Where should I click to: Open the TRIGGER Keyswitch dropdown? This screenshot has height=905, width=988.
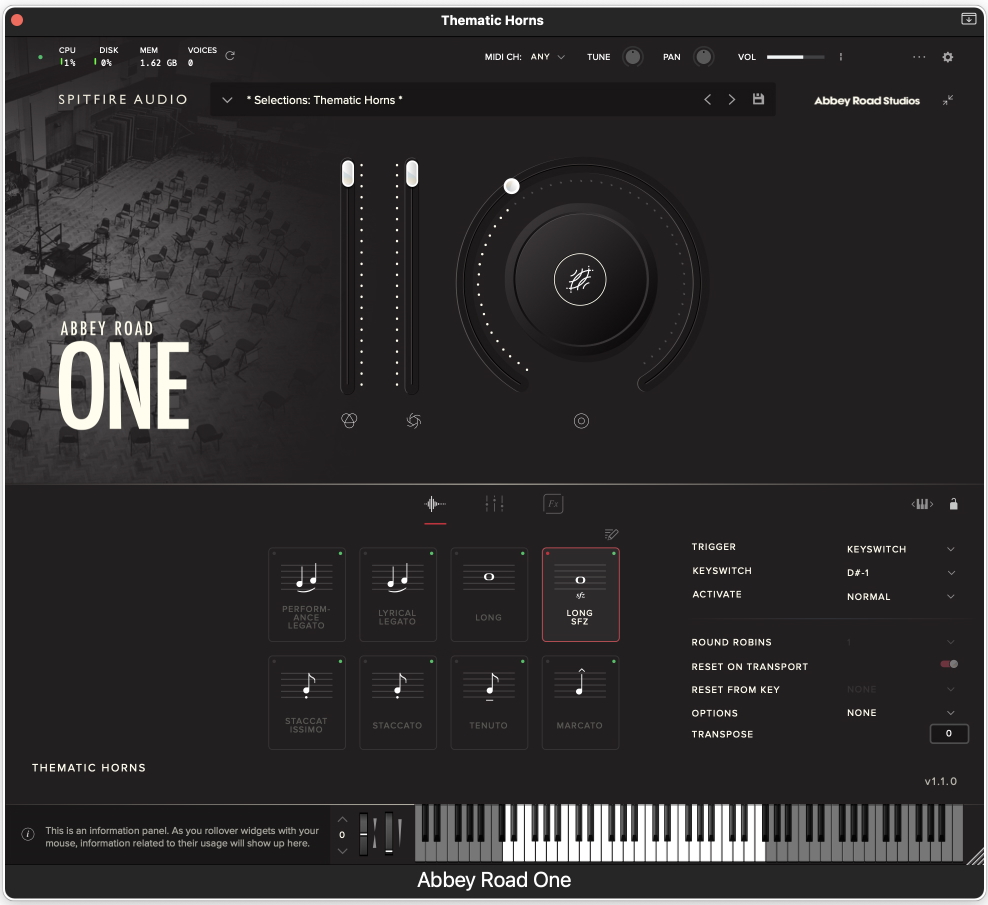(900, 549)
